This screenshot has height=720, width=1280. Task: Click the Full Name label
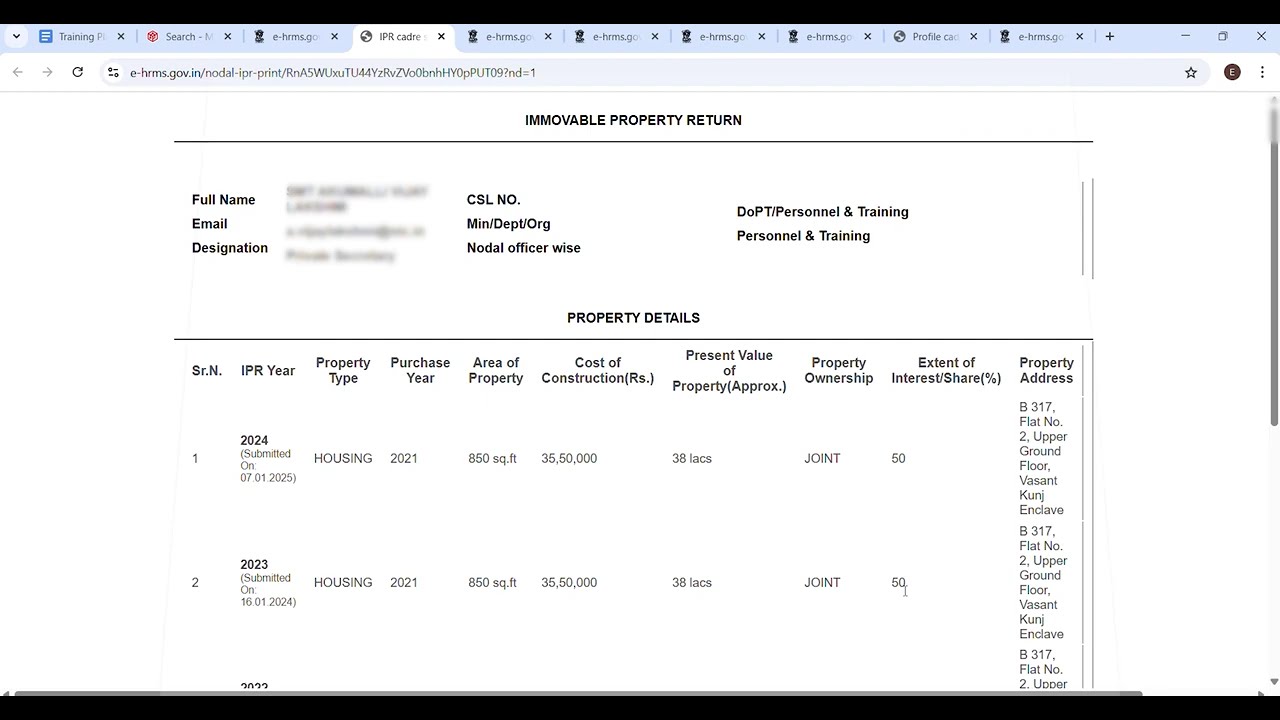tap(223, 200)
